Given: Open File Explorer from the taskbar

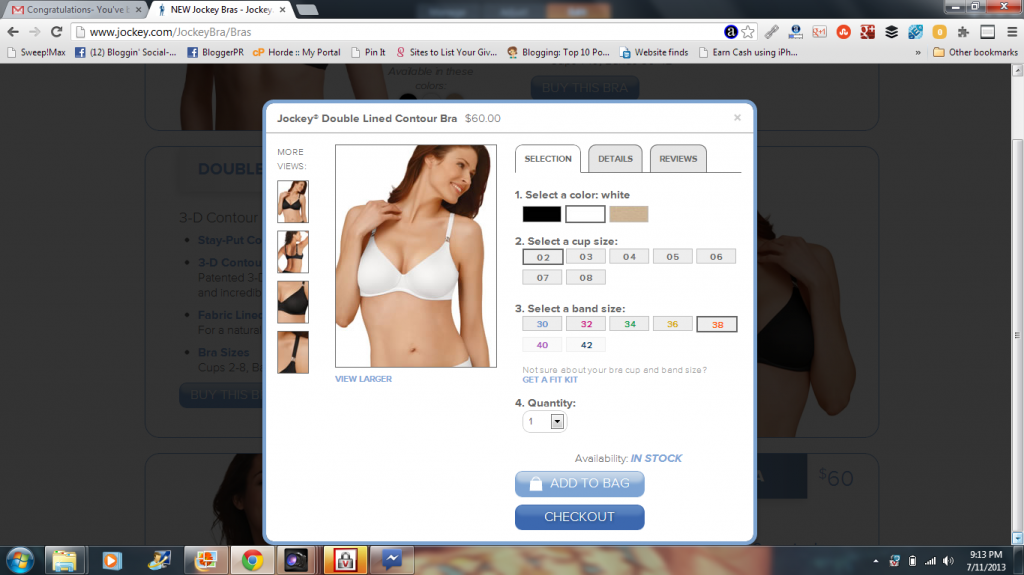Looking at the screenshot, I should (64, 561).
